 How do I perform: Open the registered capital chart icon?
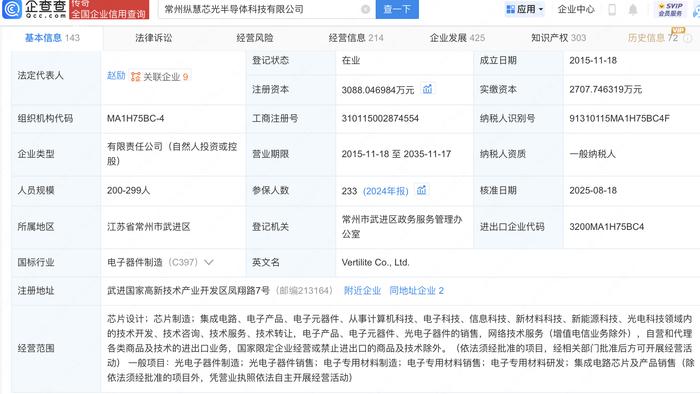click(427, 89)
